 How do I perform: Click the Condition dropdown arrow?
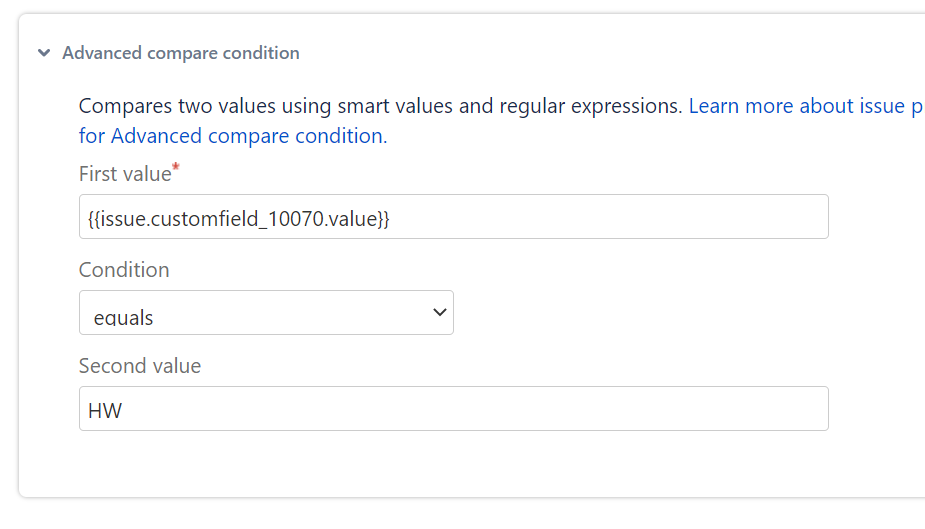pos(439,313)
